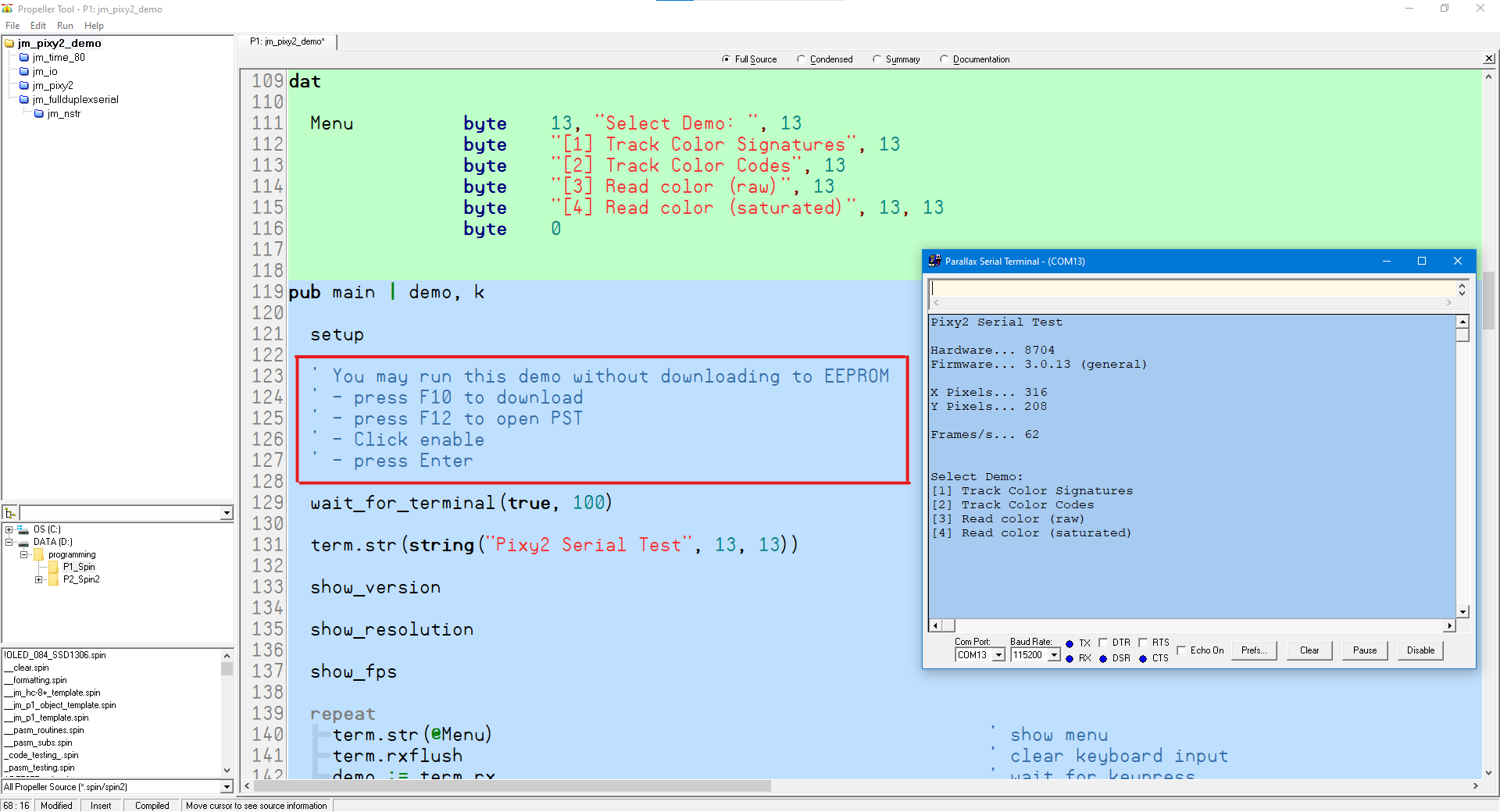Open the Run menu
1500x812 pixels.
click(x=65, y=26)
